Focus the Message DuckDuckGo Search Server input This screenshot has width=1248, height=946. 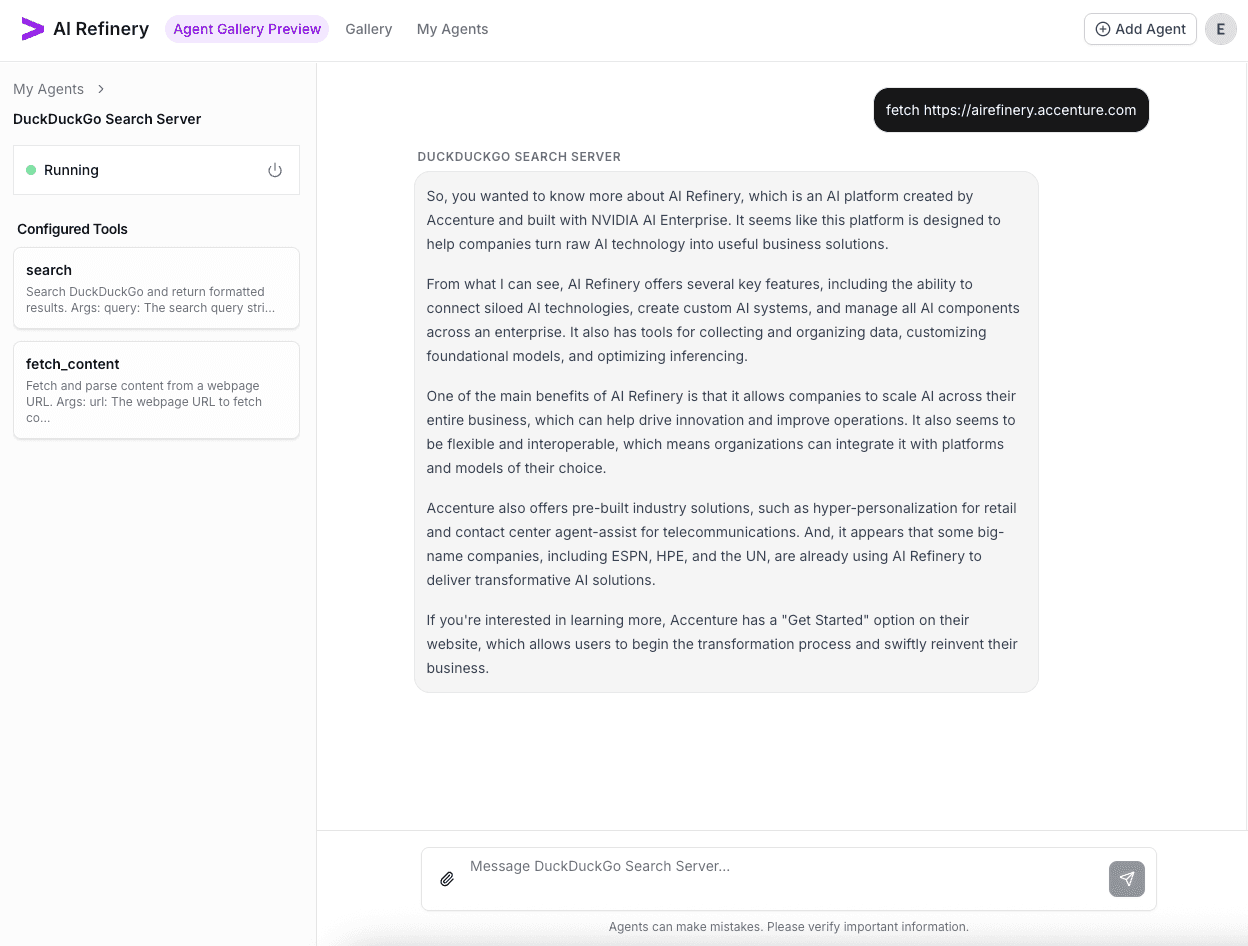pos(780,867)
